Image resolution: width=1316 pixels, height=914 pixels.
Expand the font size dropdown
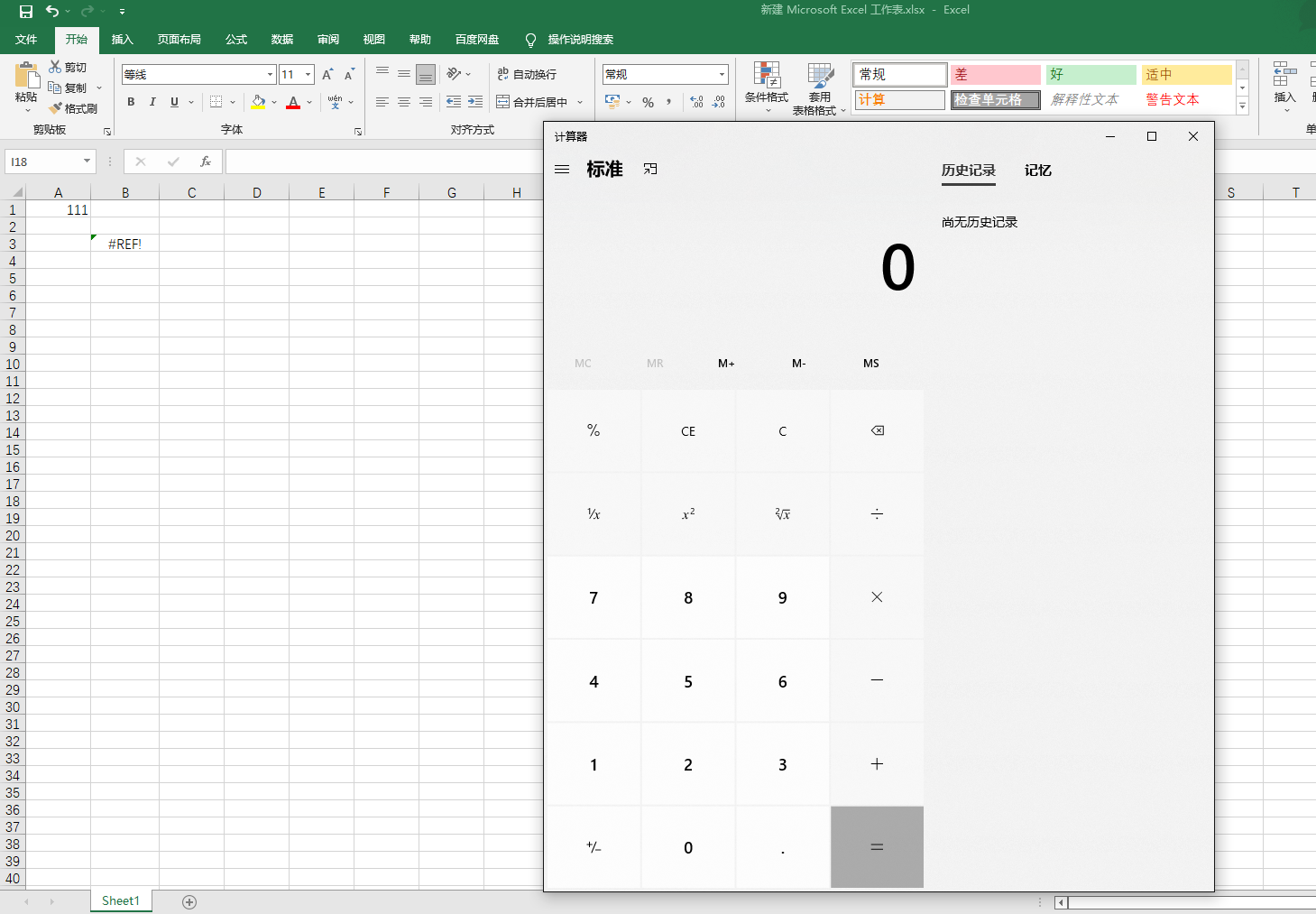(308, 74)
